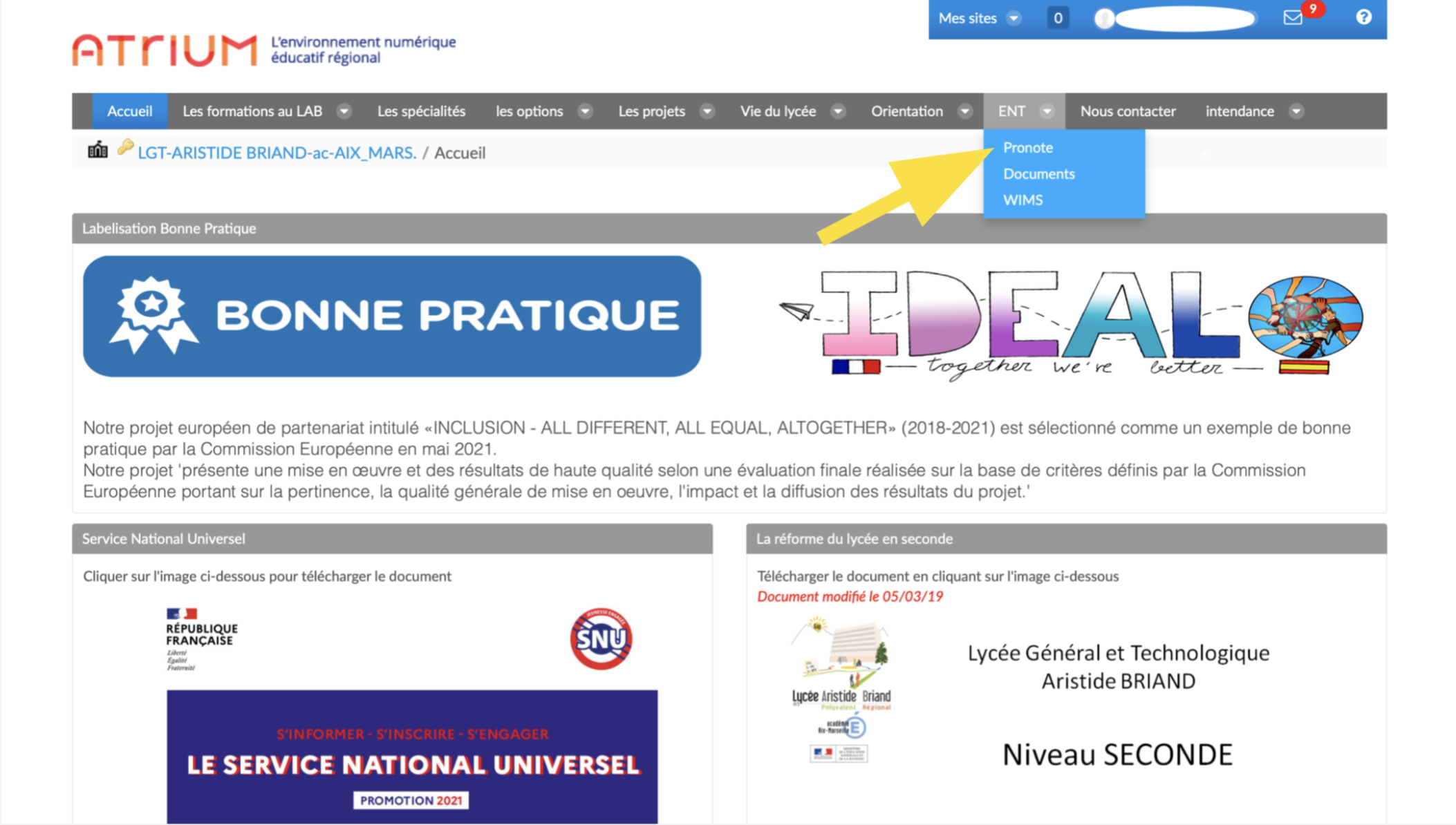
Task: Click the Les projets menu label
Action: coord(651,111)
